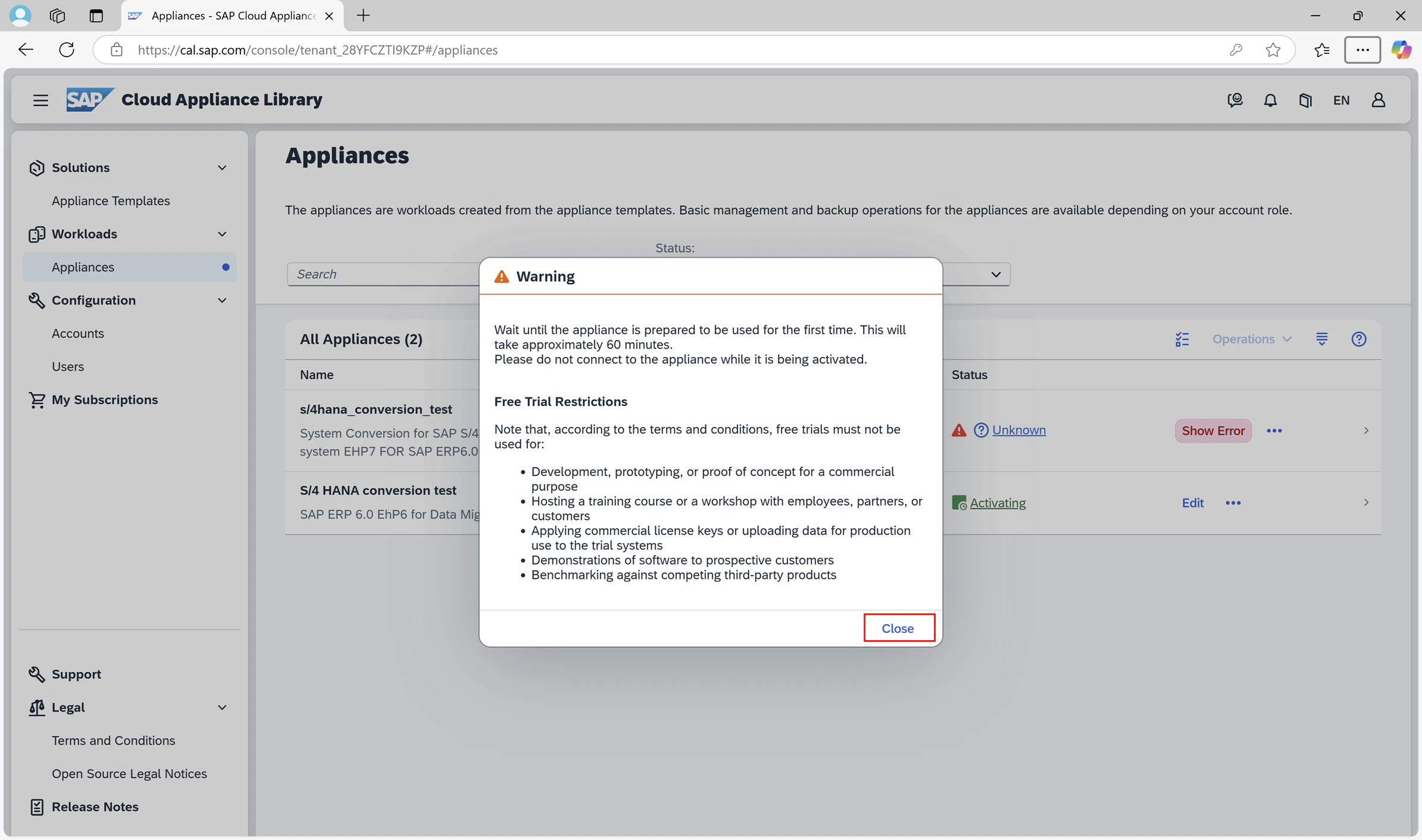Close the Warning dialog
The height and width of the screenshot is (840, 1422).
(x=898, y=628)
